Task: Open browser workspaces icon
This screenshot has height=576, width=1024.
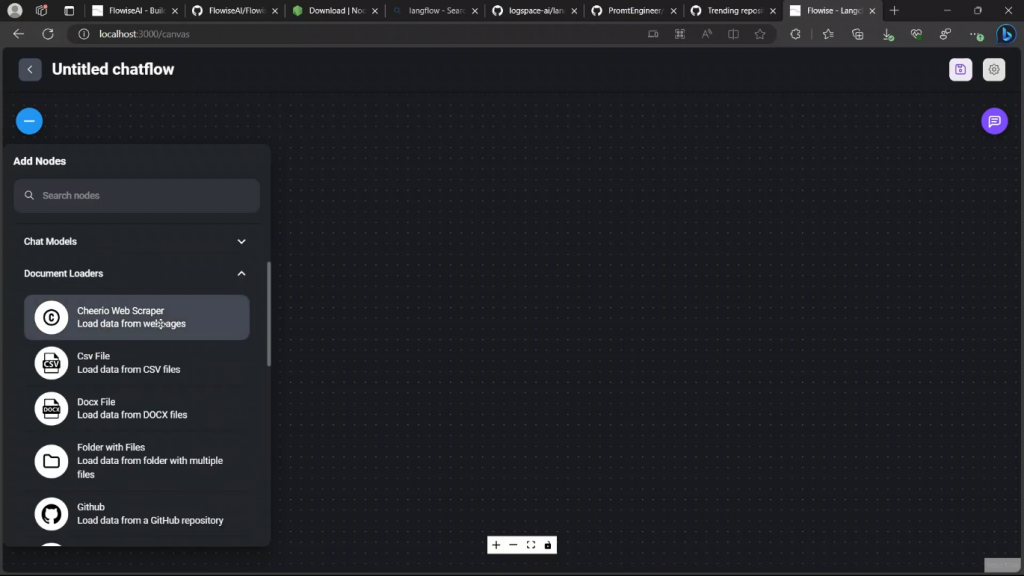Action: tap(41, 10)
